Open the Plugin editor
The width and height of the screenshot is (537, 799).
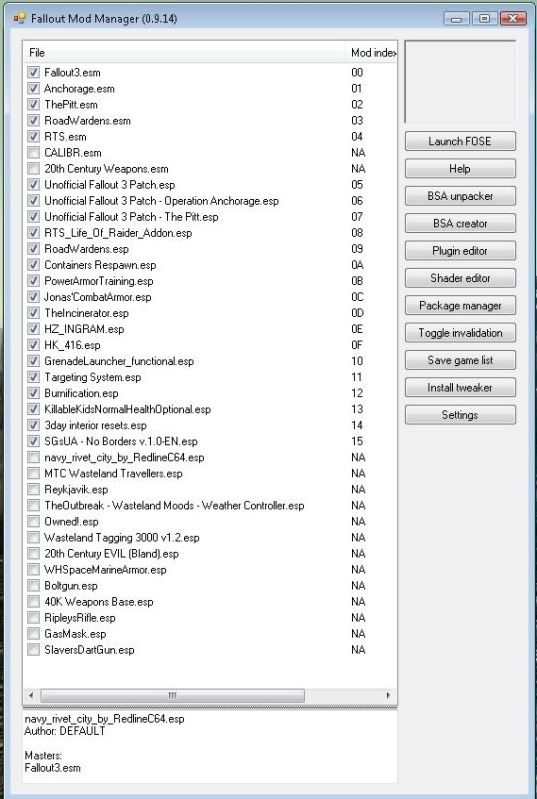click(460, 251)
